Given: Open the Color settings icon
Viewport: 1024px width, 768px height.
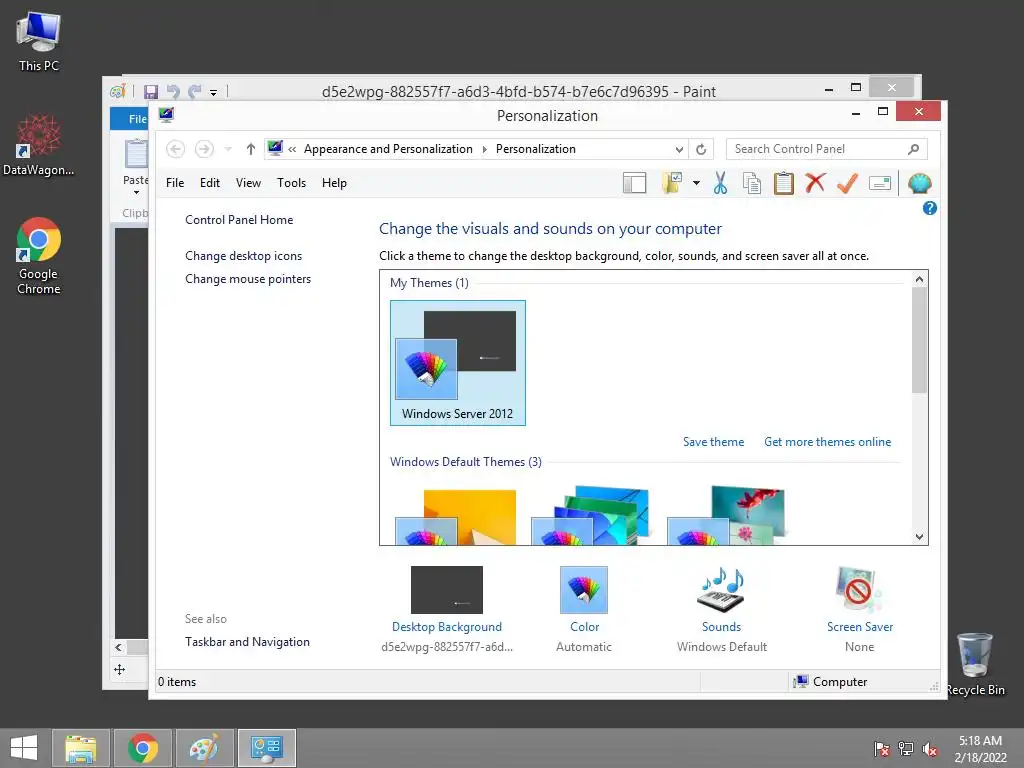Looking at the screenshot, I should coord(584,590).
